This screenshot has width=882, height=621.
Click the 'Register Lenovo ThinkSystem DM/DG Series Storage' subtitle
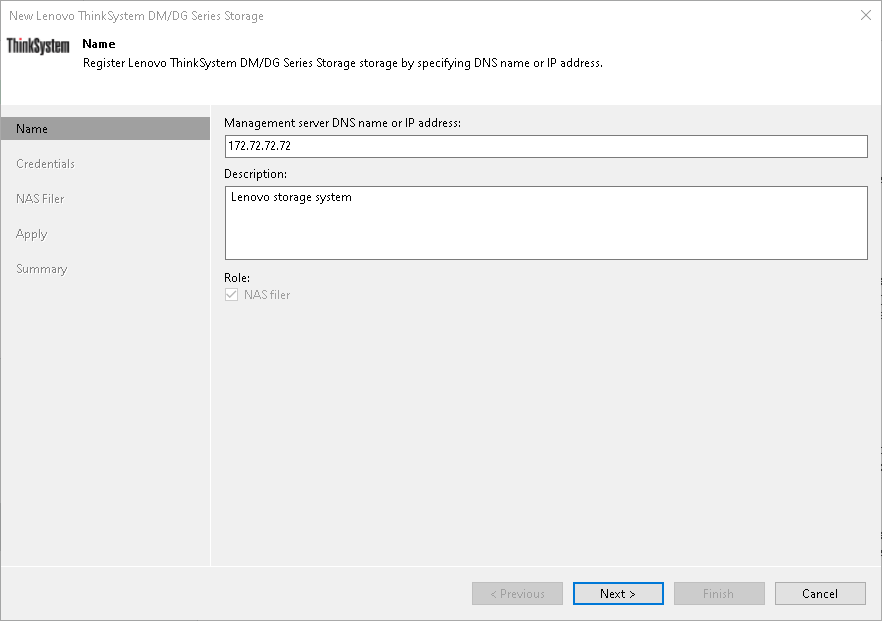pyautogui.click(x=343, y=63)
